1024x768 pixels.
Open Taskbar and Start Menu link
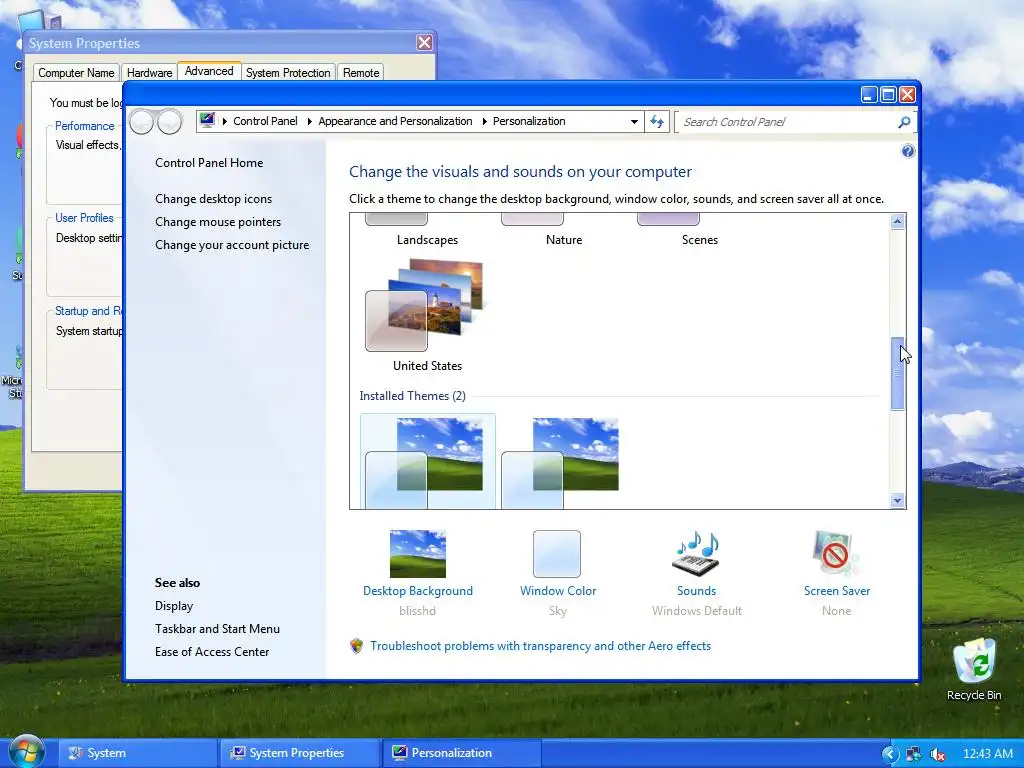click(x=217, y=629)
